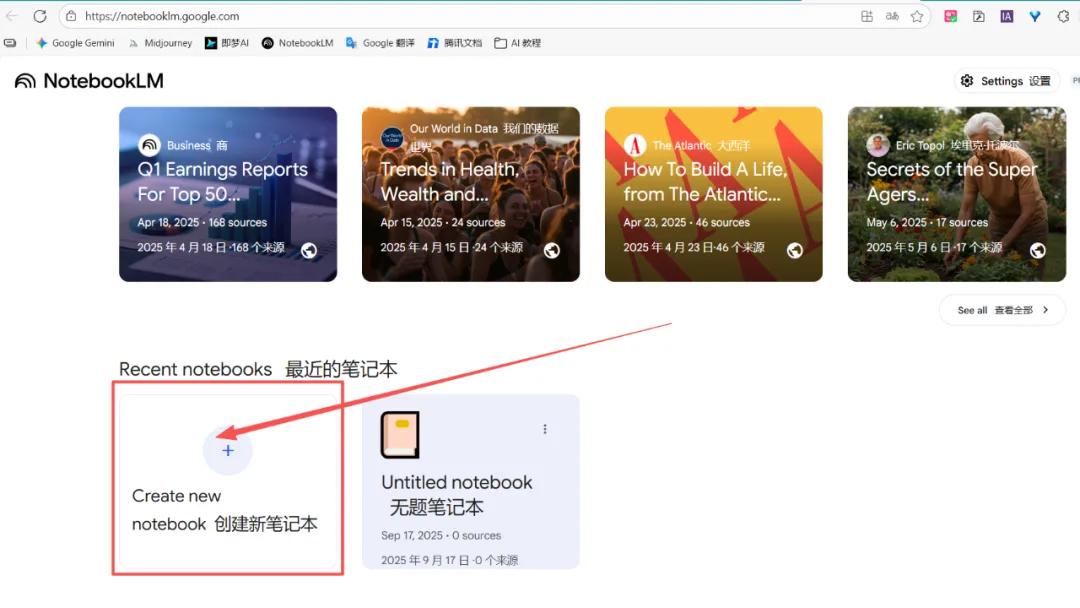Click the chevron arrow in See all button
The image size is (1080, 608).
point(1046,311)
